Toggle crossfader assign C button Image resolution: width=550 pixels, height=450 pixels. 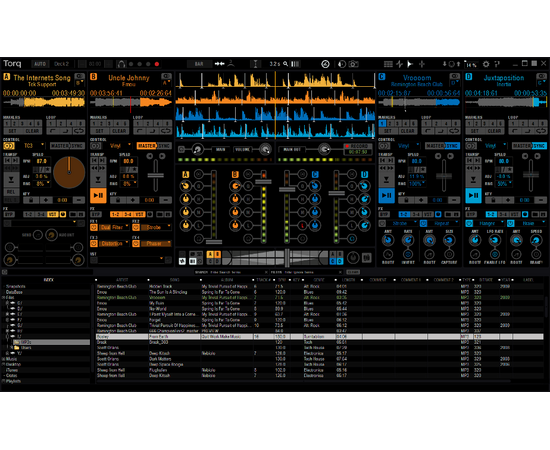click(333, 261)
